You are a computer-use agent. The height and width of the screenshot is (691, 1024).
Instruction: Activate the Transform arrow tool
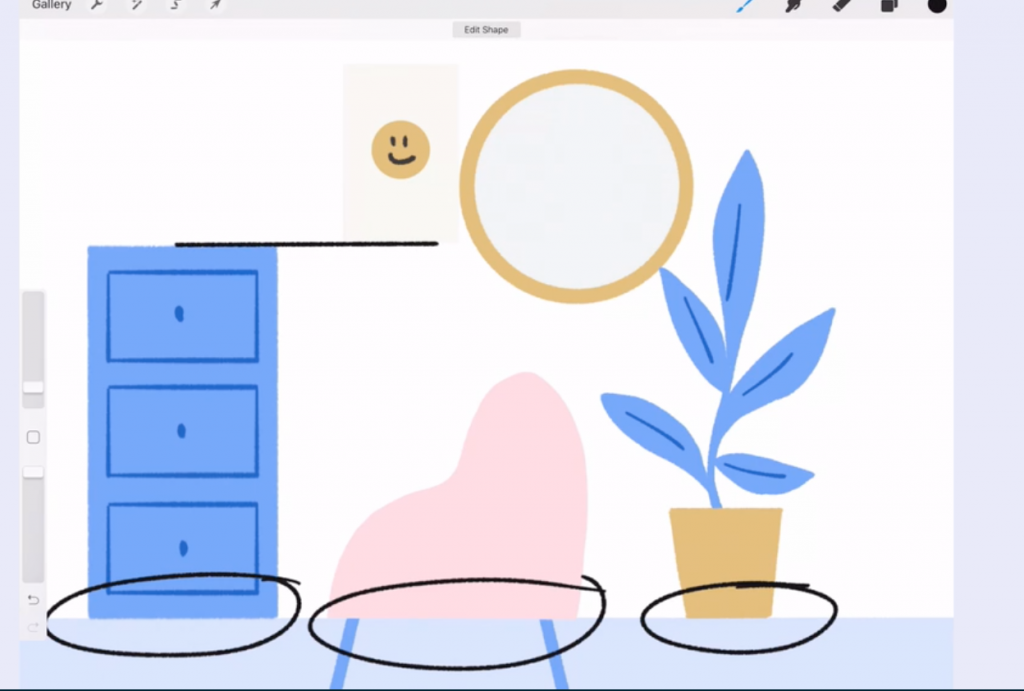215,5
